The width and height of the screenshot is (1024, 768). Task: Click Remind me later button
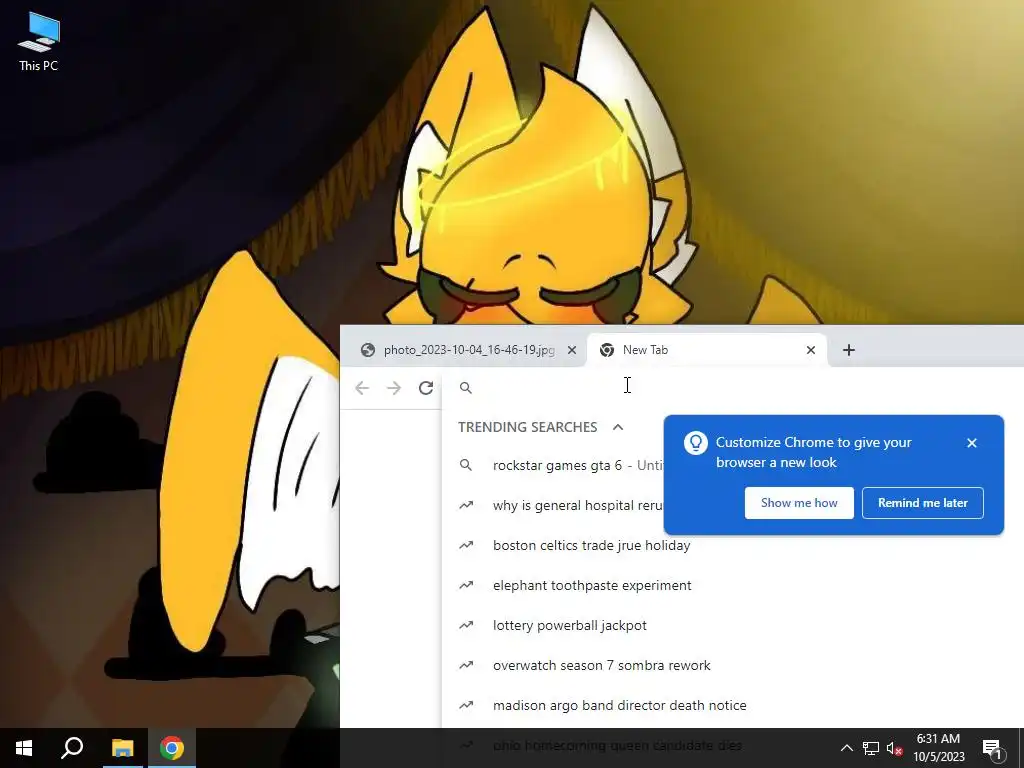(x=922, y=503)
